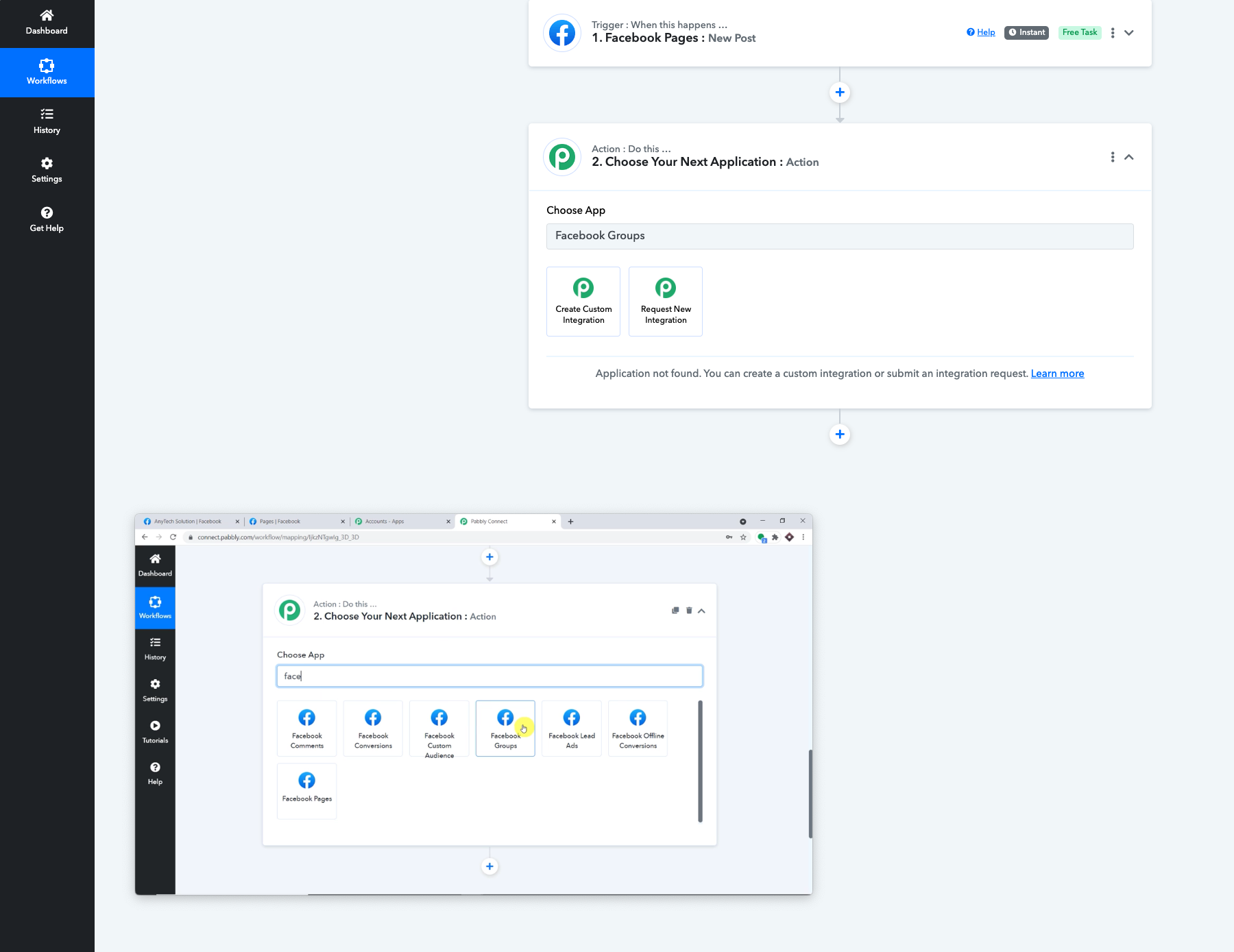Click Help in the embedded screenshot sidebar
Viewport: 1234px width, 952px height.
pyautogui.click(x=155, y=773)
